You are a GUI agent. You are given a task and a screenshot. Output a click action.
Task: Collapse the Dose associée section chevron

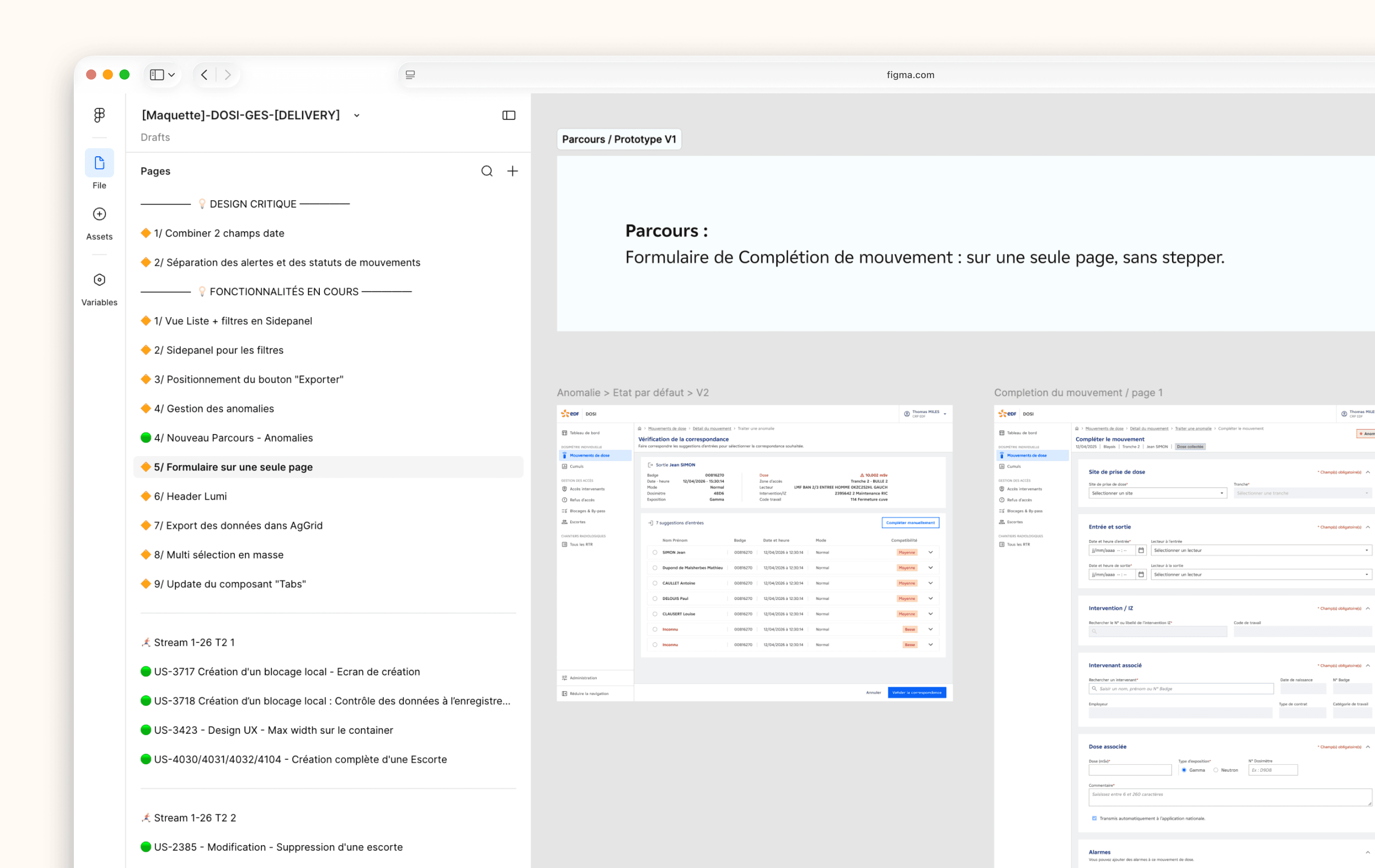point(1367,746)
